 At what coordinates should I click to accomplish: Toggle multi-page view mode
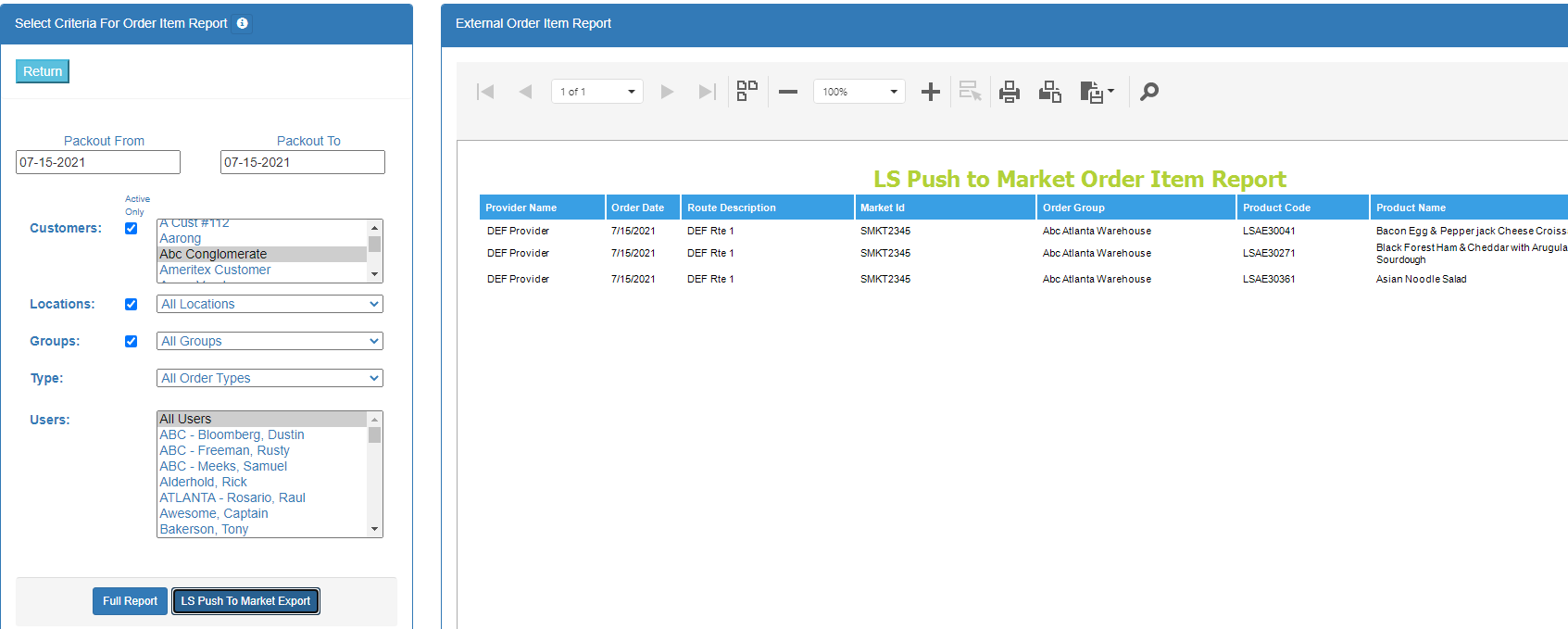[x=746, y=91]
